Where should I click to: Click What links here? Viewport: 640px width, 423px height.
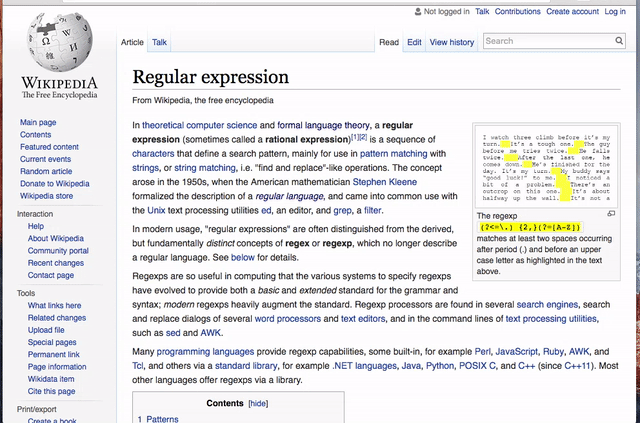point(54,305)
